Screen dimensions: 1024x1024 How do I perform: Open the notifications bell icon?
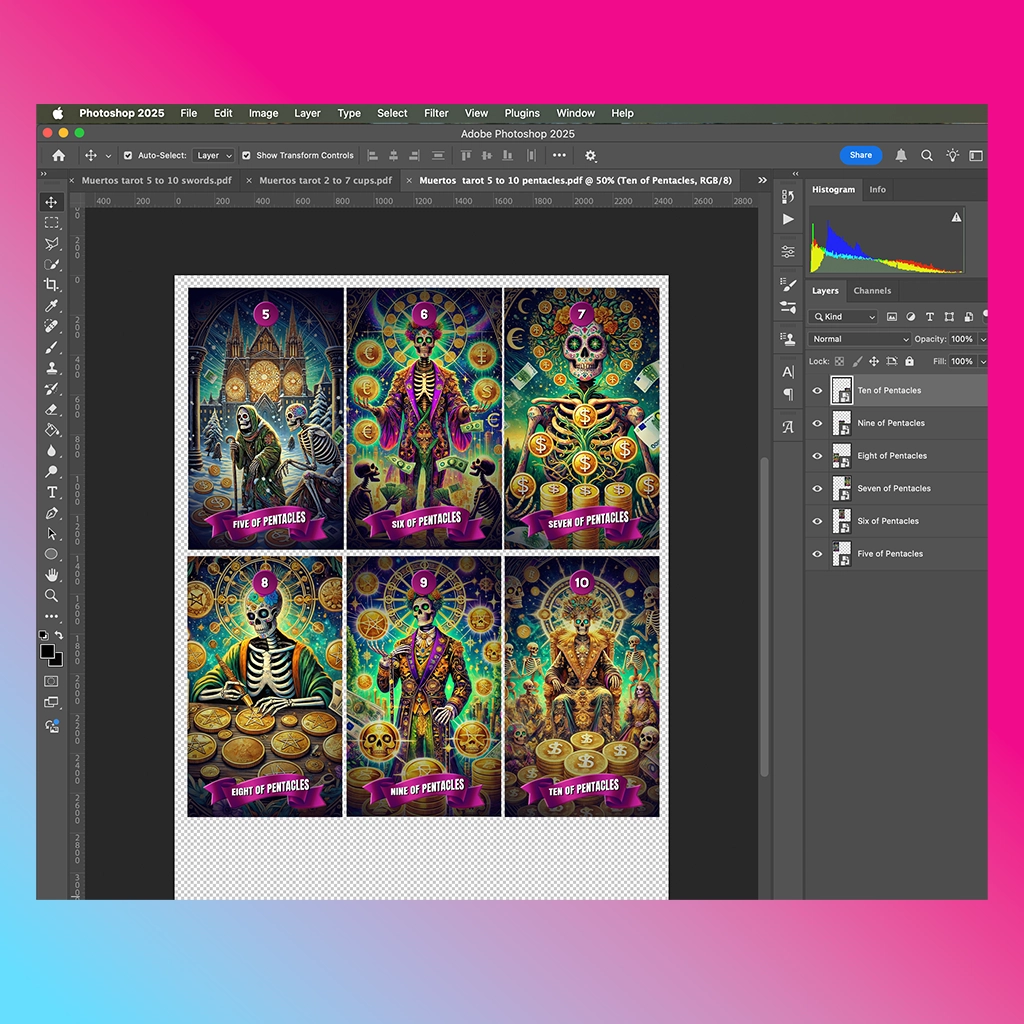coord(901,155)
